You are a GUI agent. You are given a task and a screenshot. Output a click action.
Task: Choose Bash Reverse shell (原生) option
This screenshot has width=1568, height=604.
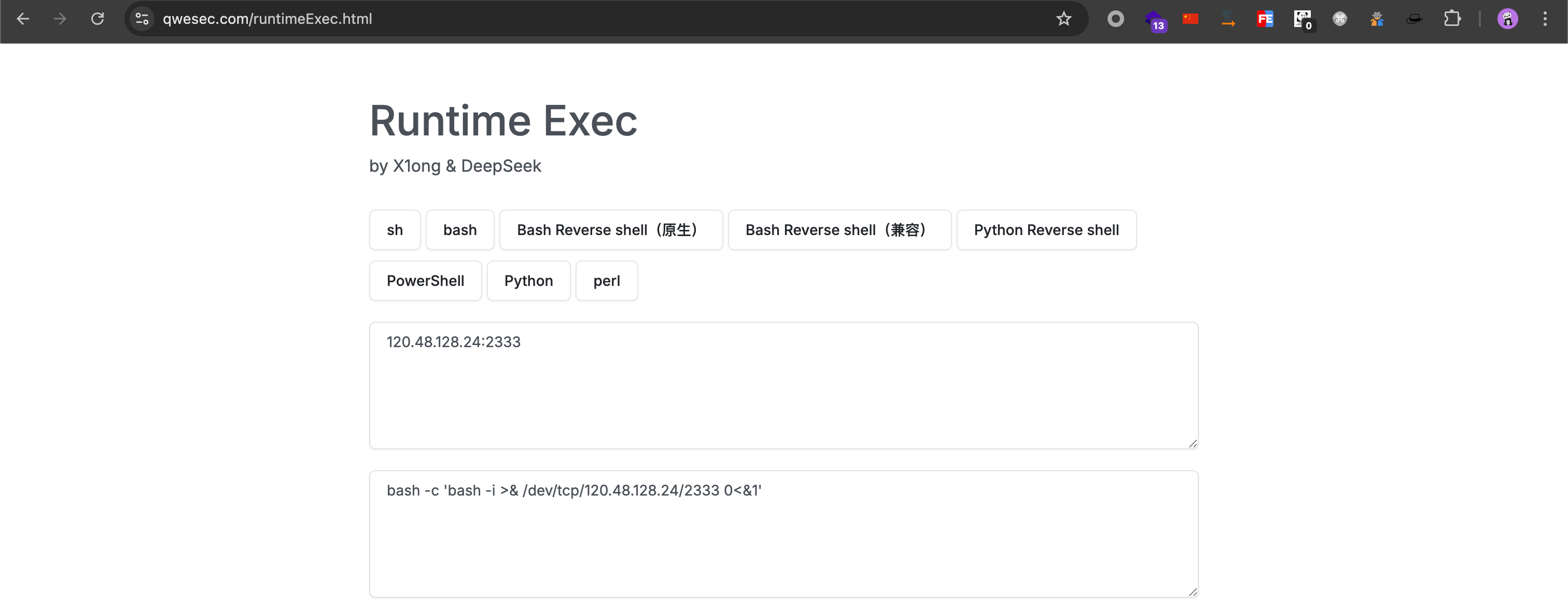(x=610, y=230)
